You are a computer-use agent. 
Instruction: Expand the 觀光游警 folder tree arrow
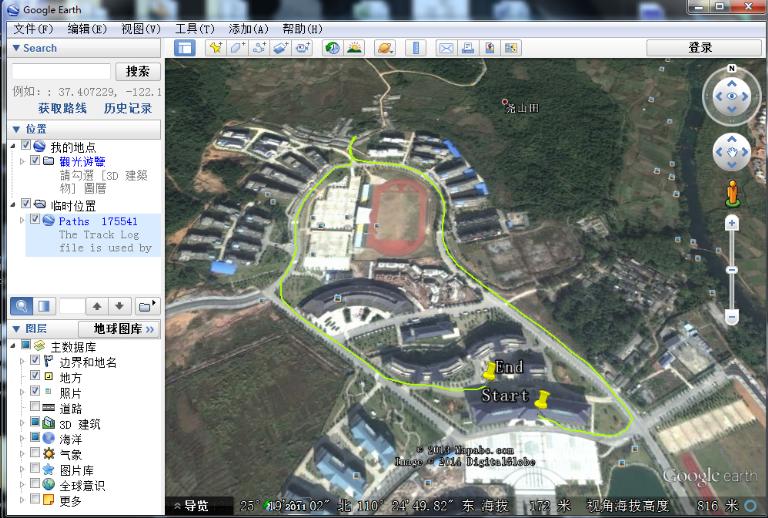pos(22,161)
